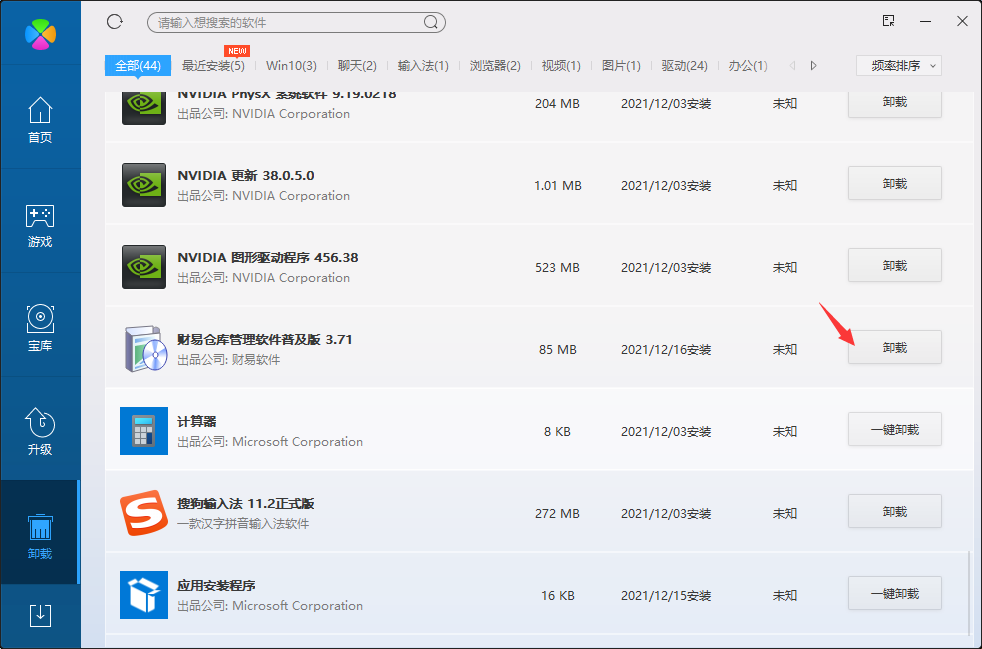Click the 计算器 calculator icon
The image size is (982, 649).
click(x=144, y=431)
